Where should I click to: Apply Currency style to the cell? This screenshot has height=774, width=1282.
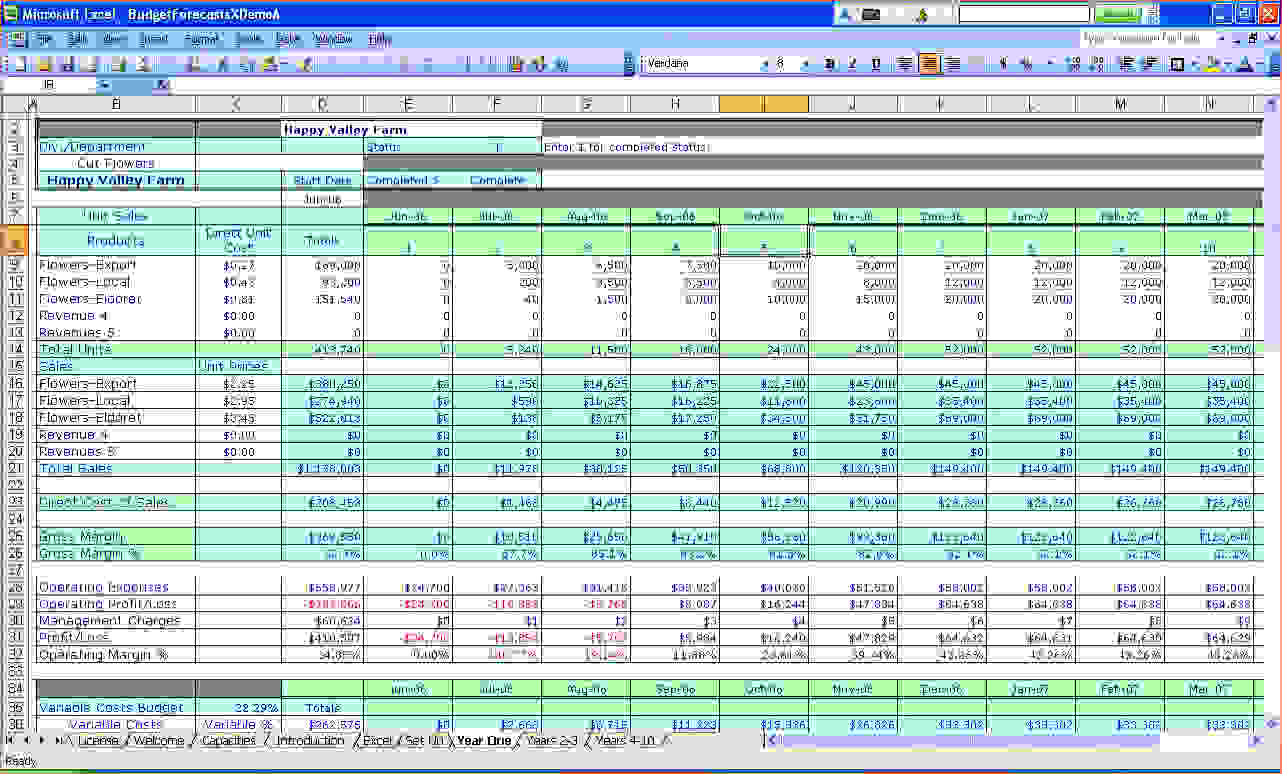click(1002, 64)
